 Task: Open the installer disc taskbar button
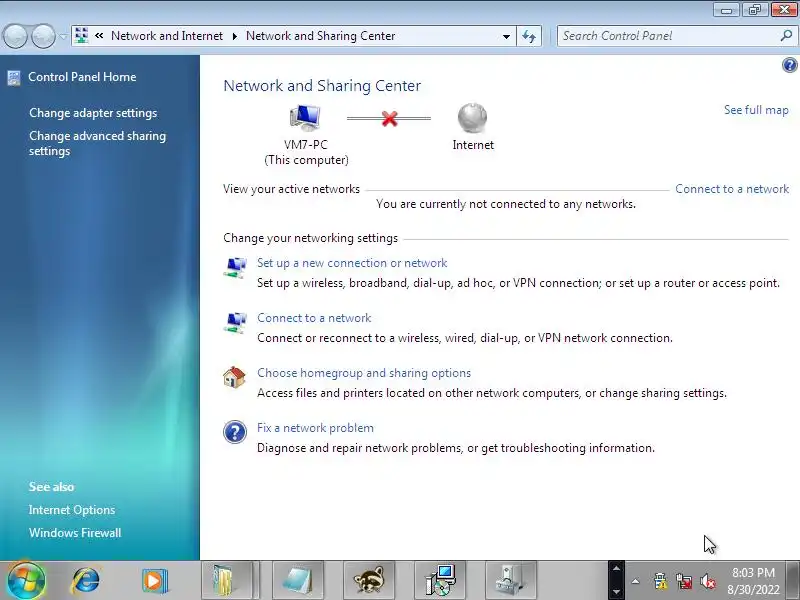(440, 581)
